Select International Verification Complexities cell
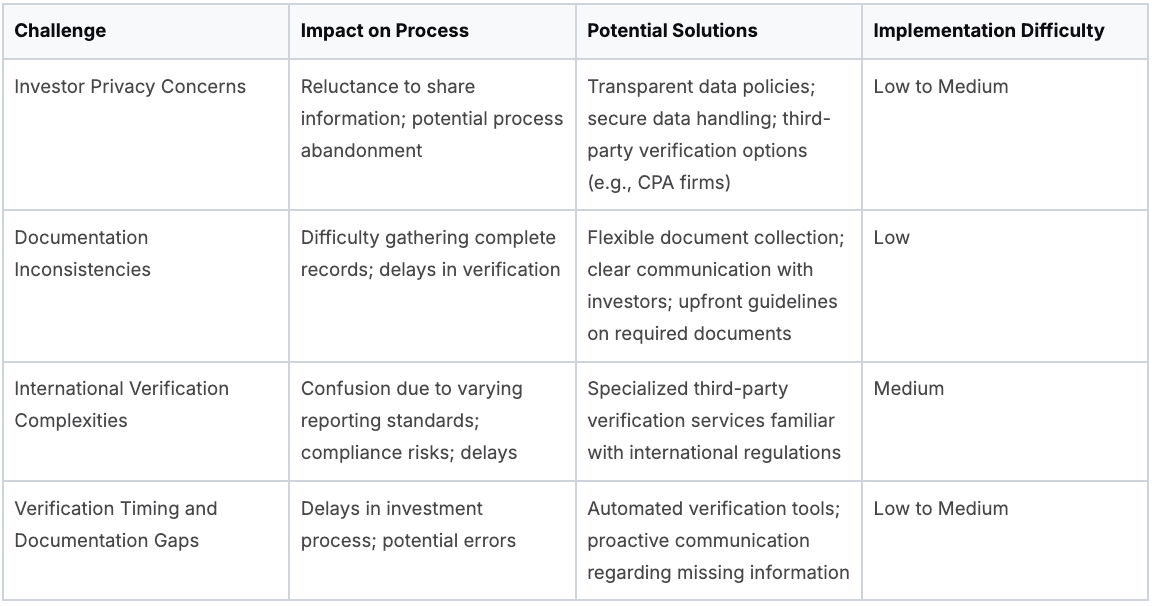This screenshot has height=606, width=1154. click(x=146, y=421)
